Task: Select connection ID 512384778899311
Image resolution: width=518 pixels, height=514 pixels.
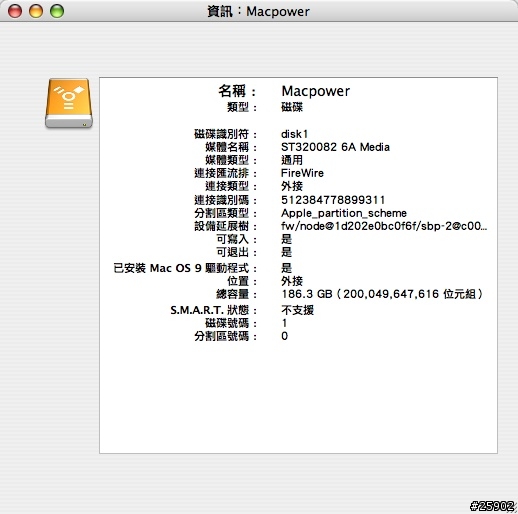Action: coord(333,200)
